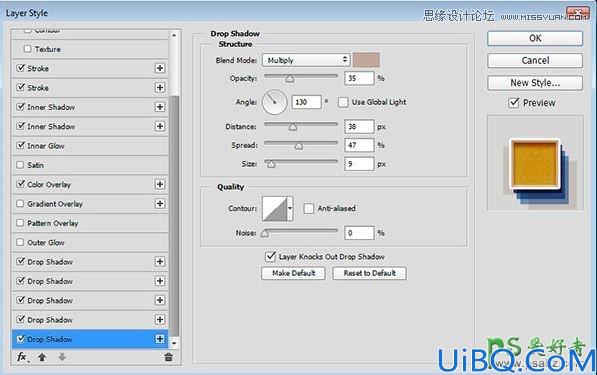Viewport: 597px width, 375px height.
Task: Click the Distance slider handle
Action: [x=293, y=127]
